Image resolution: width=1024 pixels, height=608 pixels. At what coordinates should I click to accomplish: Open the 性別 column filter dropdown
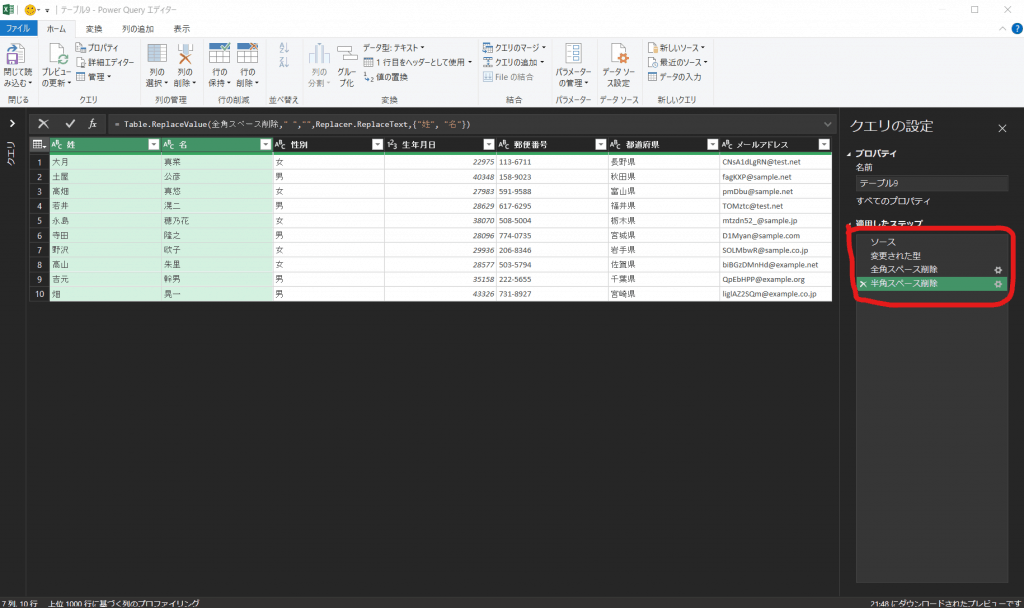click(x=377, y=145)
